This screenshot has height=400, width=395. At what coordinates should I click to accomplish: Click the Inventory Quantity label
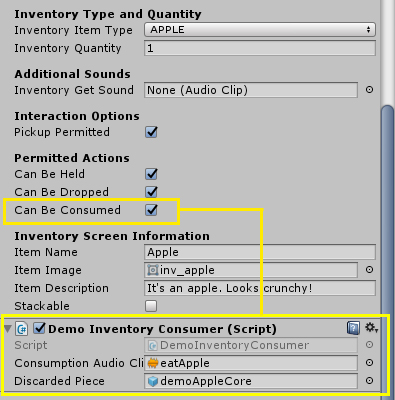[68, 48]
